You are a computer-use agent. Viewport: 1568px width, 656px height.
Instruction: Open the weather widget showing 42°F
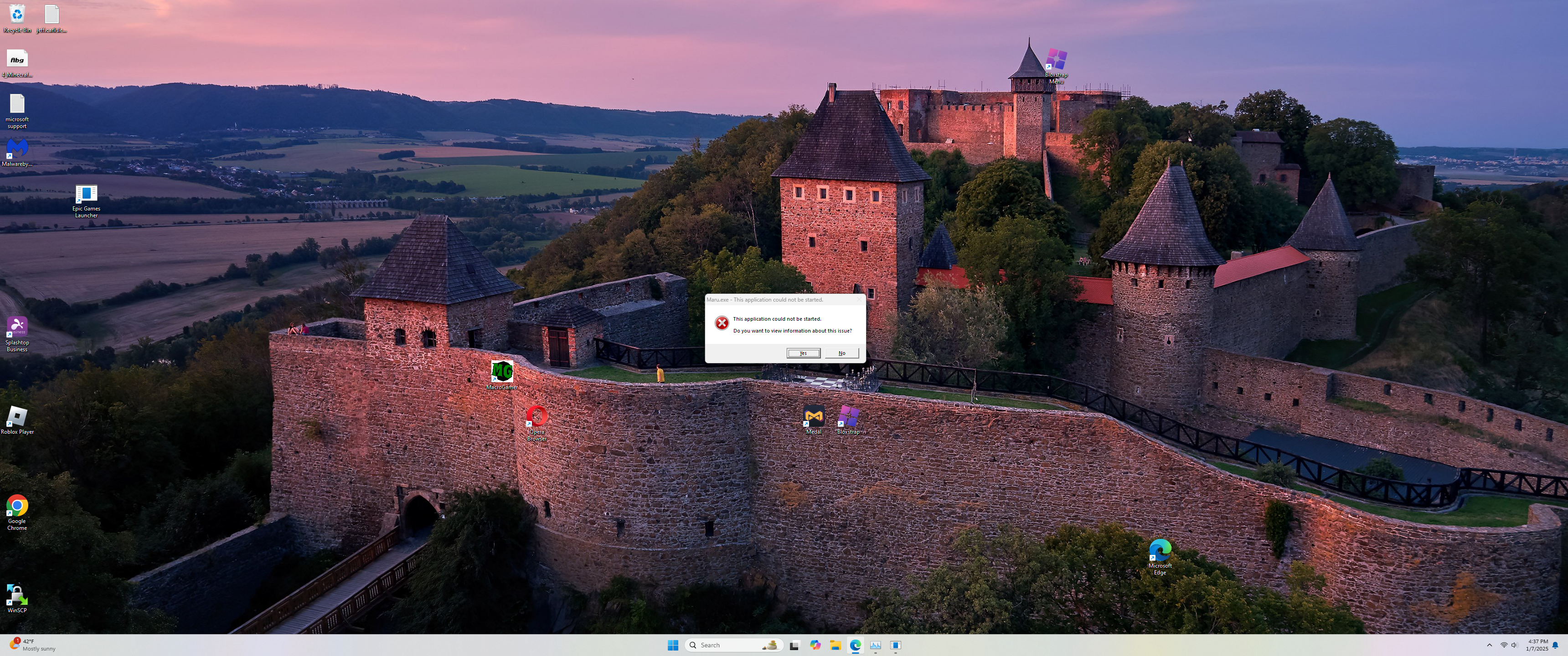tap(31, 645)
